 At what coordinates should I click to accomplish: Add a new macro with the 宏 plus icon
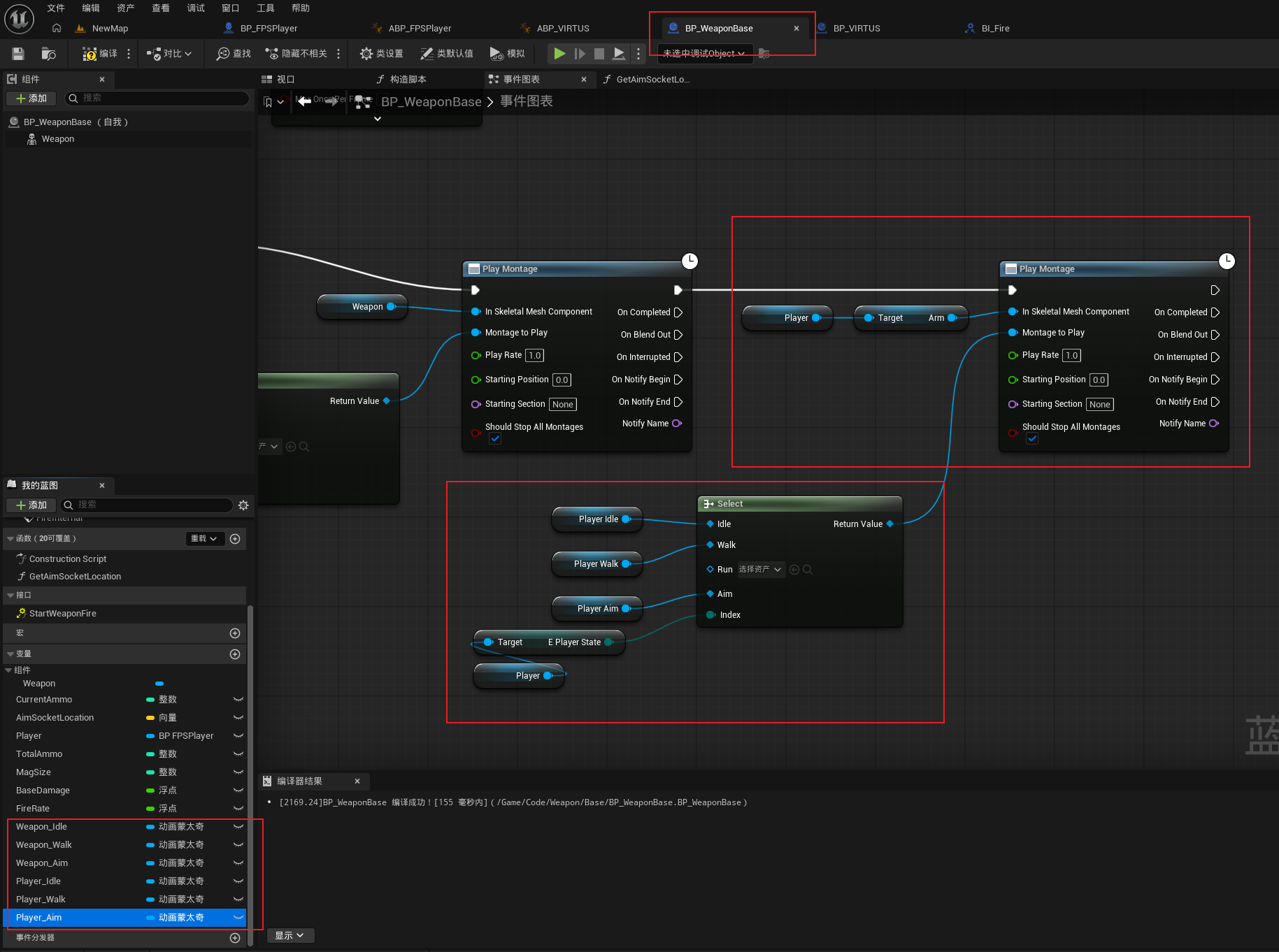(x=235, y=633)
